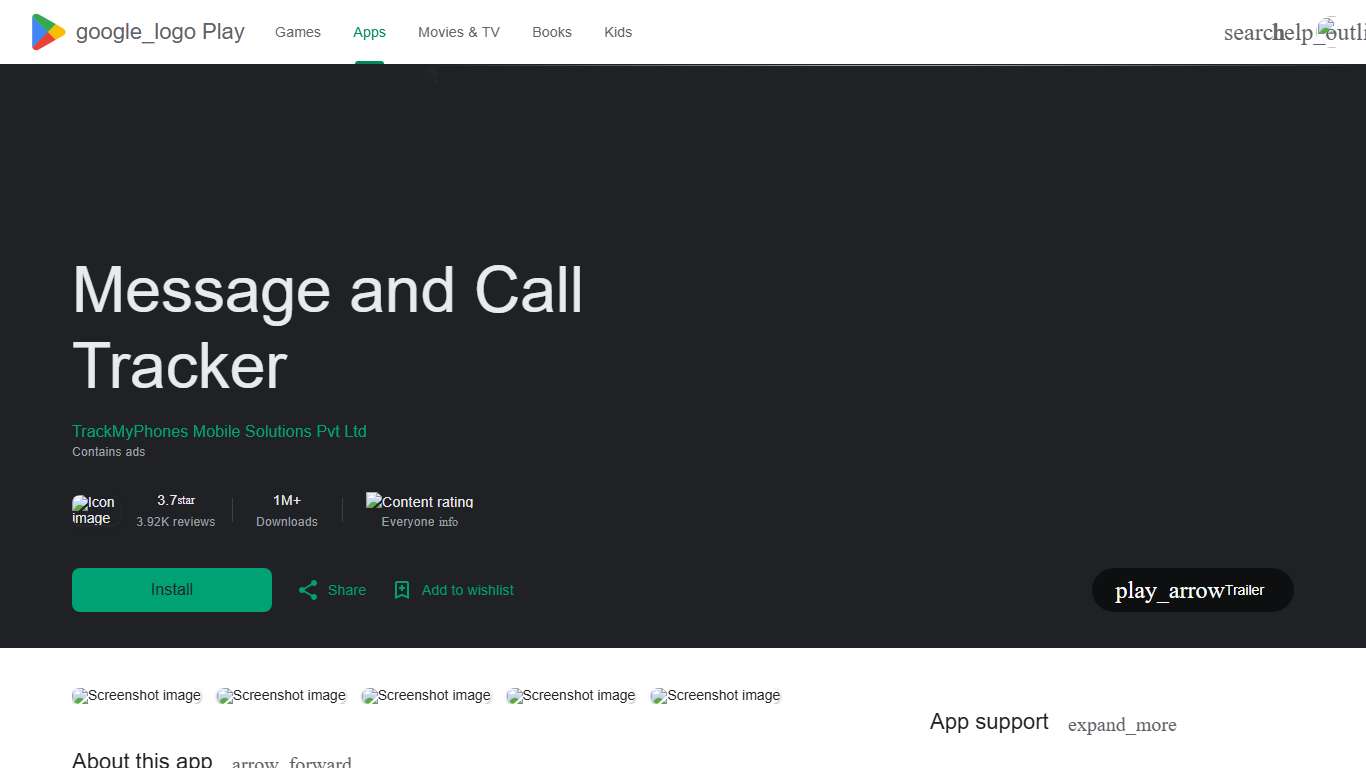This screenshot has height=768, width=1366.
Task: Switch to the Games tab
Action: [297, 32]
